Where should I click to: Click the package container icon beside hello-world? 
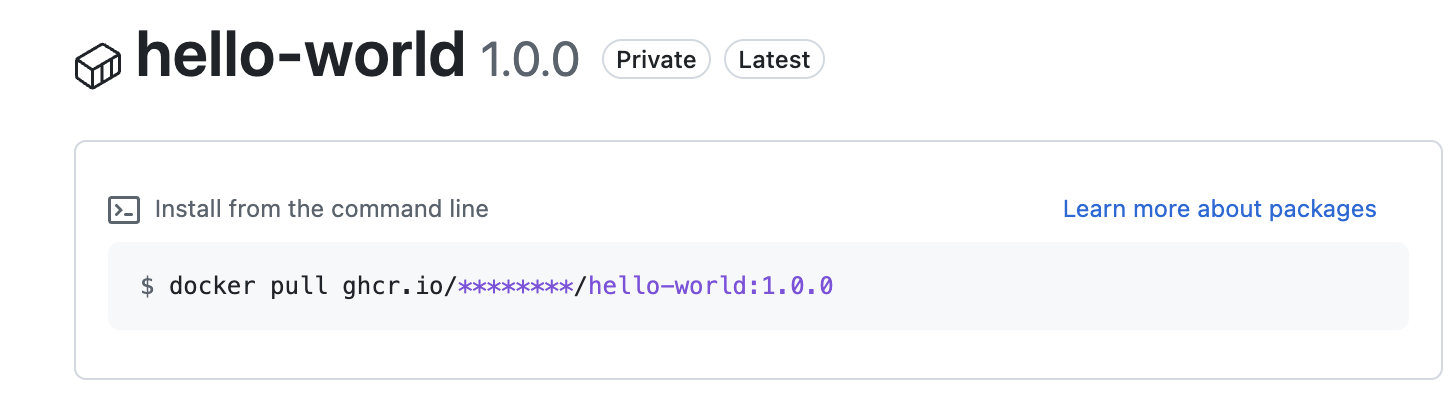[98, 66]
